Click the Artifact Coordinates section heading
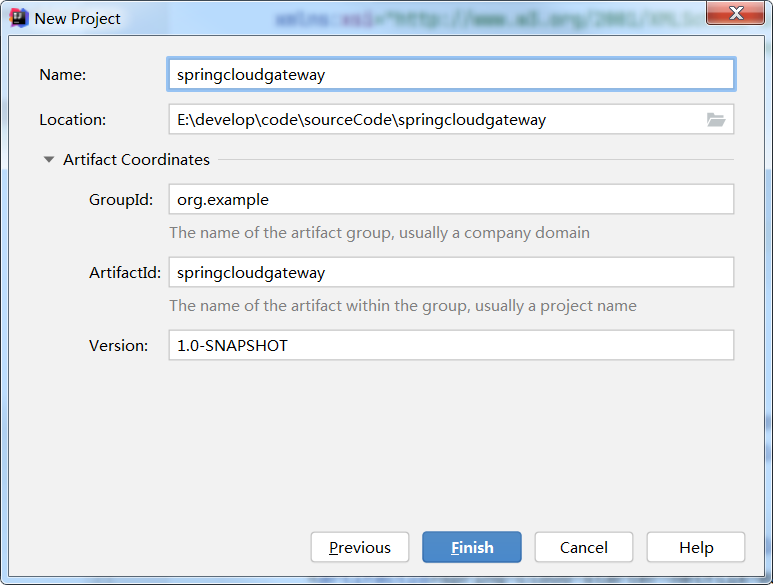This screenshot has height=585, width=773. pos(136,160)
